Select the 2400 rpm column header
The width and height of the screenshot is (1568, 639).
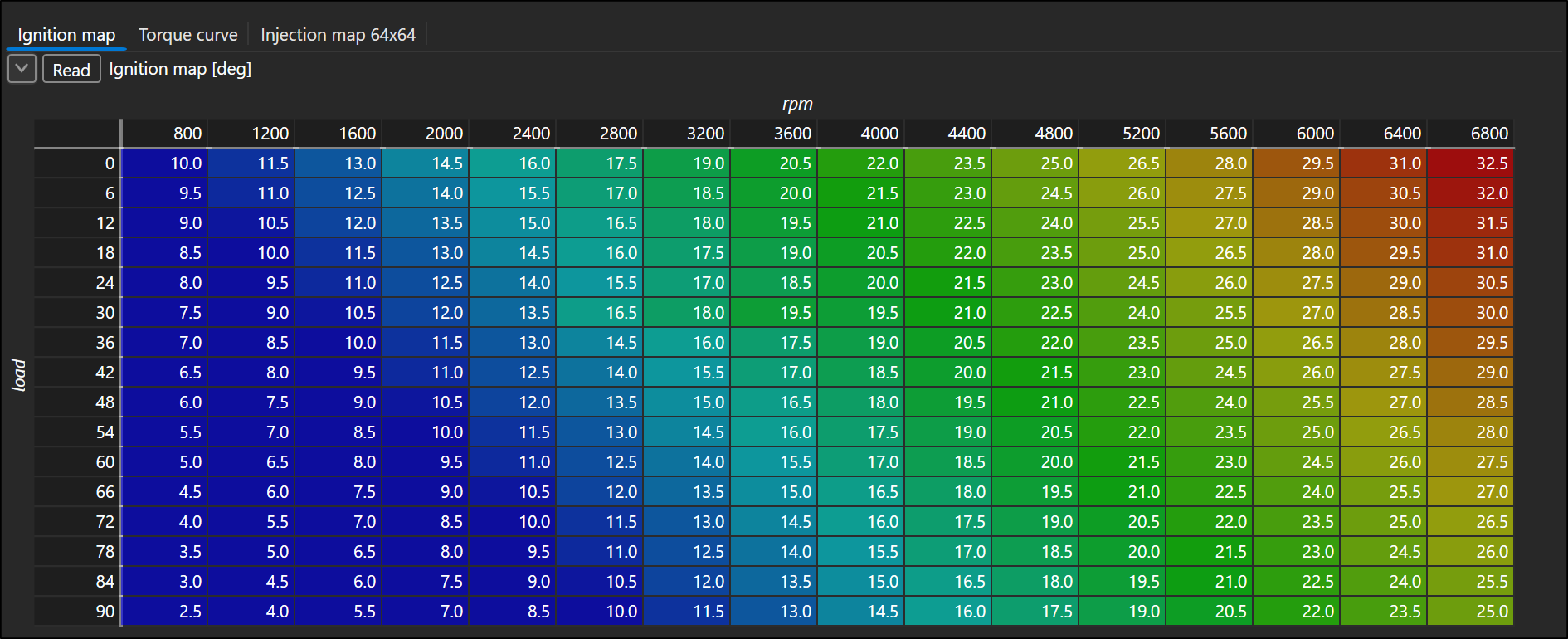click(x=513, y=133)
